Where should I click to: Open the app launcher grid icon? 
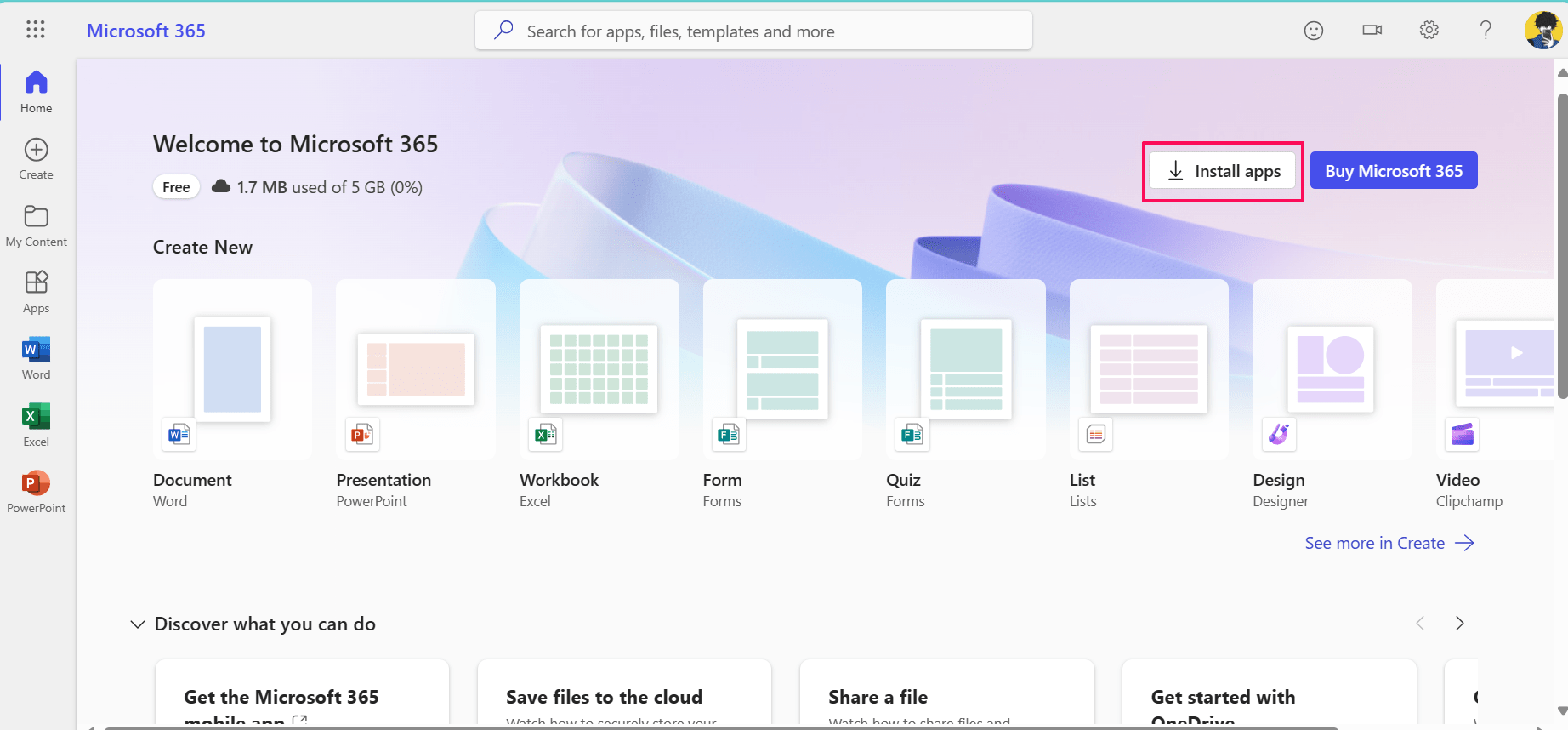click(35, 30)
